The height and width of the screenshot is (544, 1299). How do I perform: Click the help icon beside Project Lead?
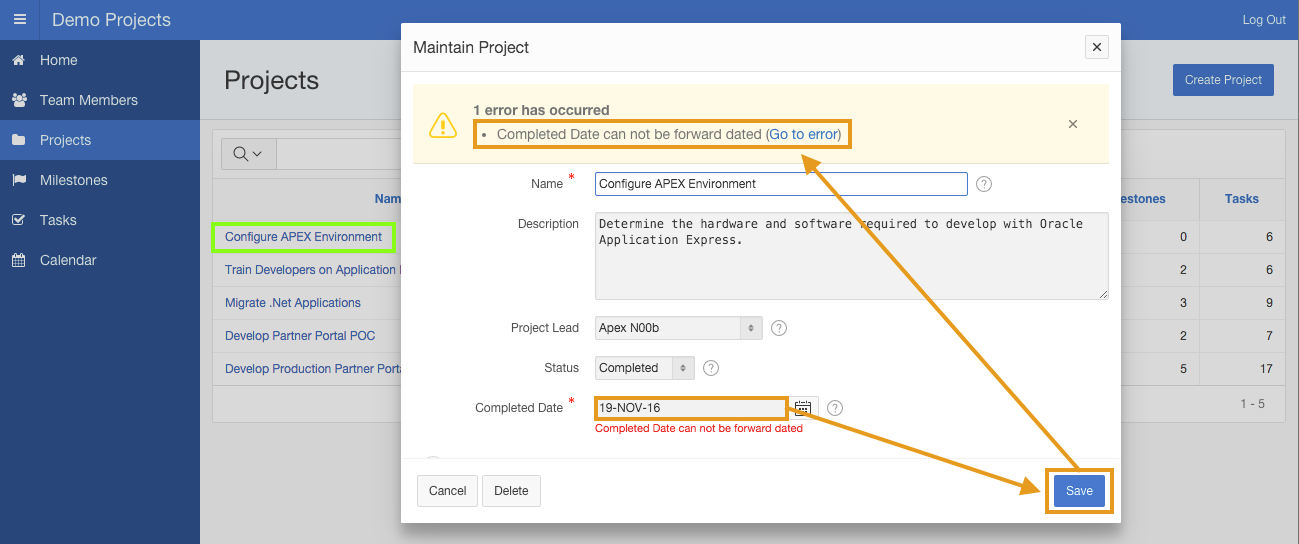coord(779,328)
